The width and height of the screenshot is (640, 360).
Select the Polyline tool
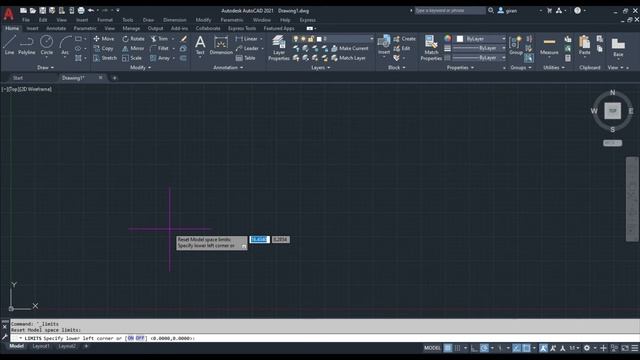pos(27,45)
